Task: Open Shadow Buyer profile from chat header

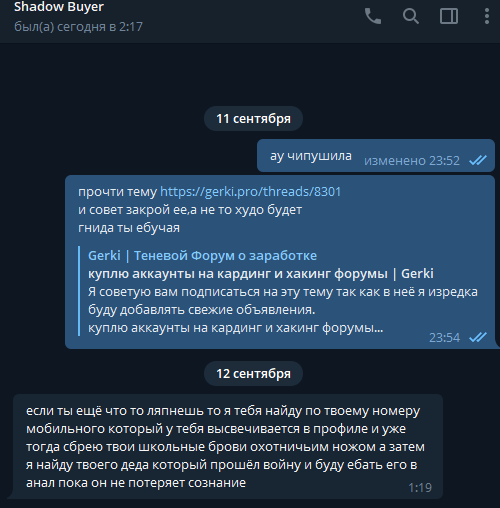Action: [59, 7]
